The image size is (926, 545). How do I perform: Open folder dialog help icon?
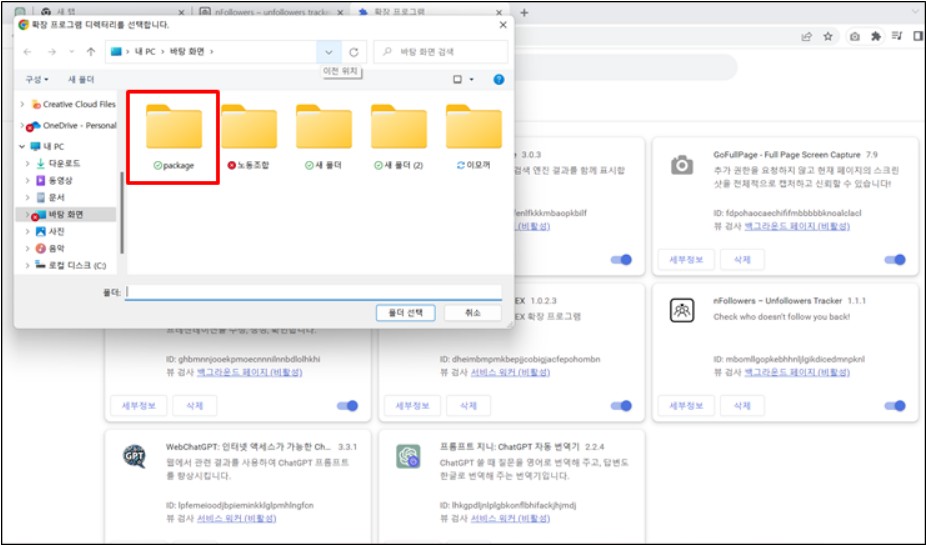[x=499, y=79]
